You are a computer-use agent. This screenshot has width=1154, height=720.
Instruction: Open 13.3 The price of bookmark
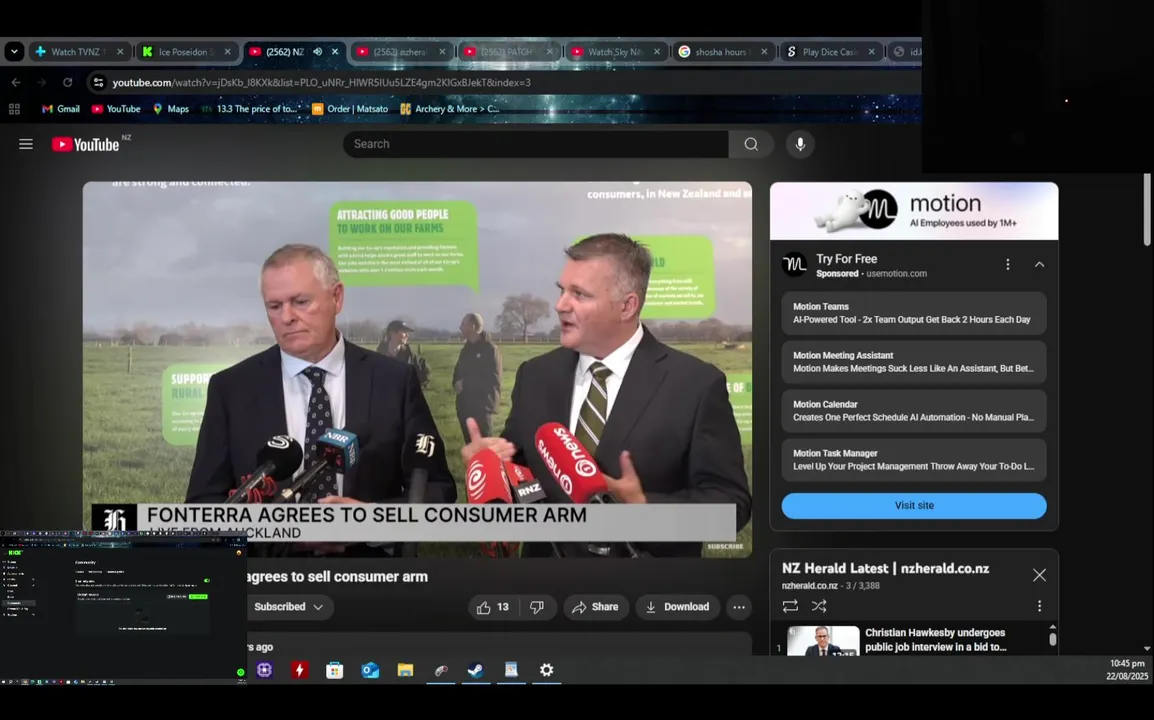click(249, 109)
